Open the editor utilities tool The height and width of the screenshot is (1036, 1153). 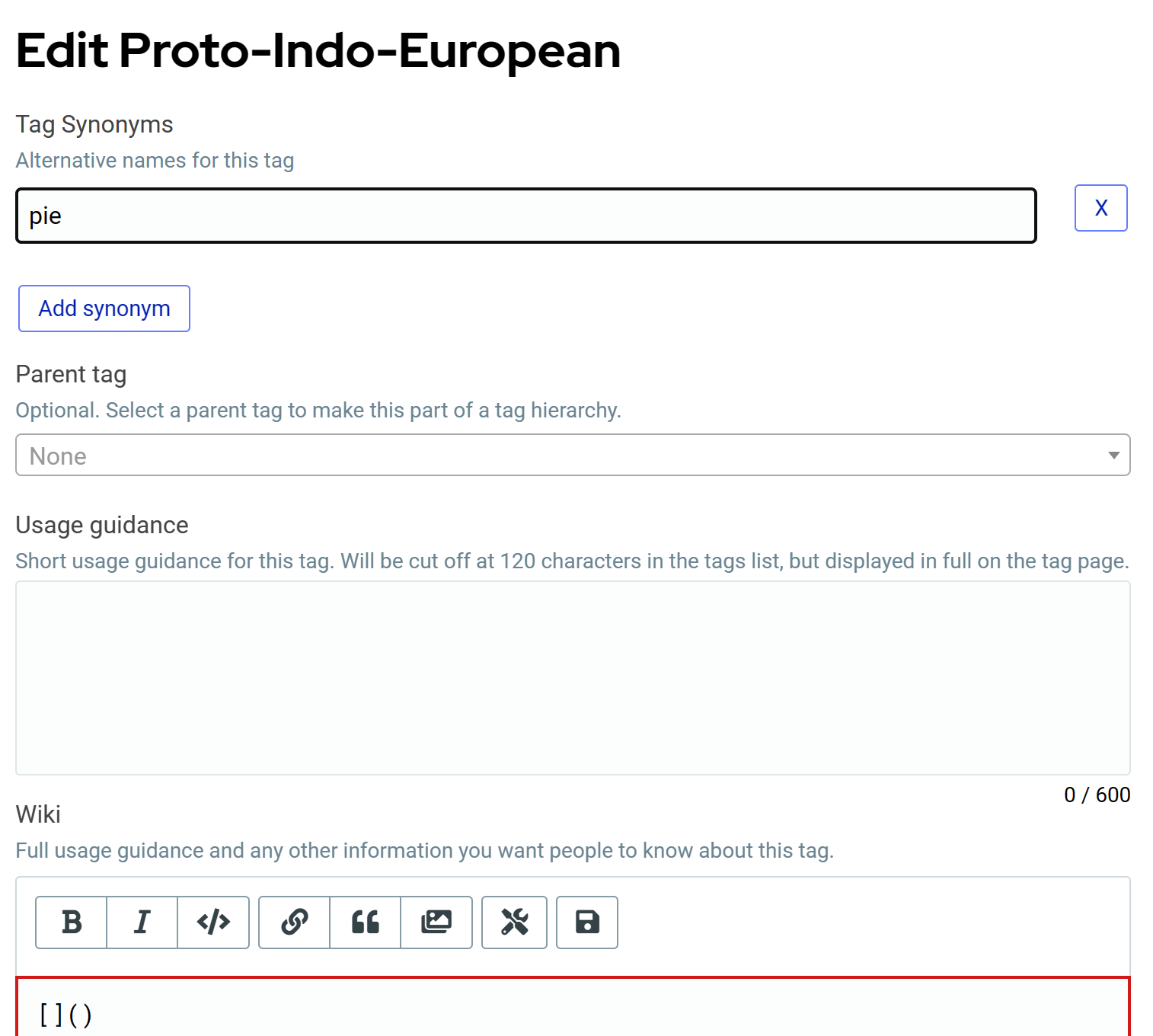pyautogui.click(x=514, y=922)
